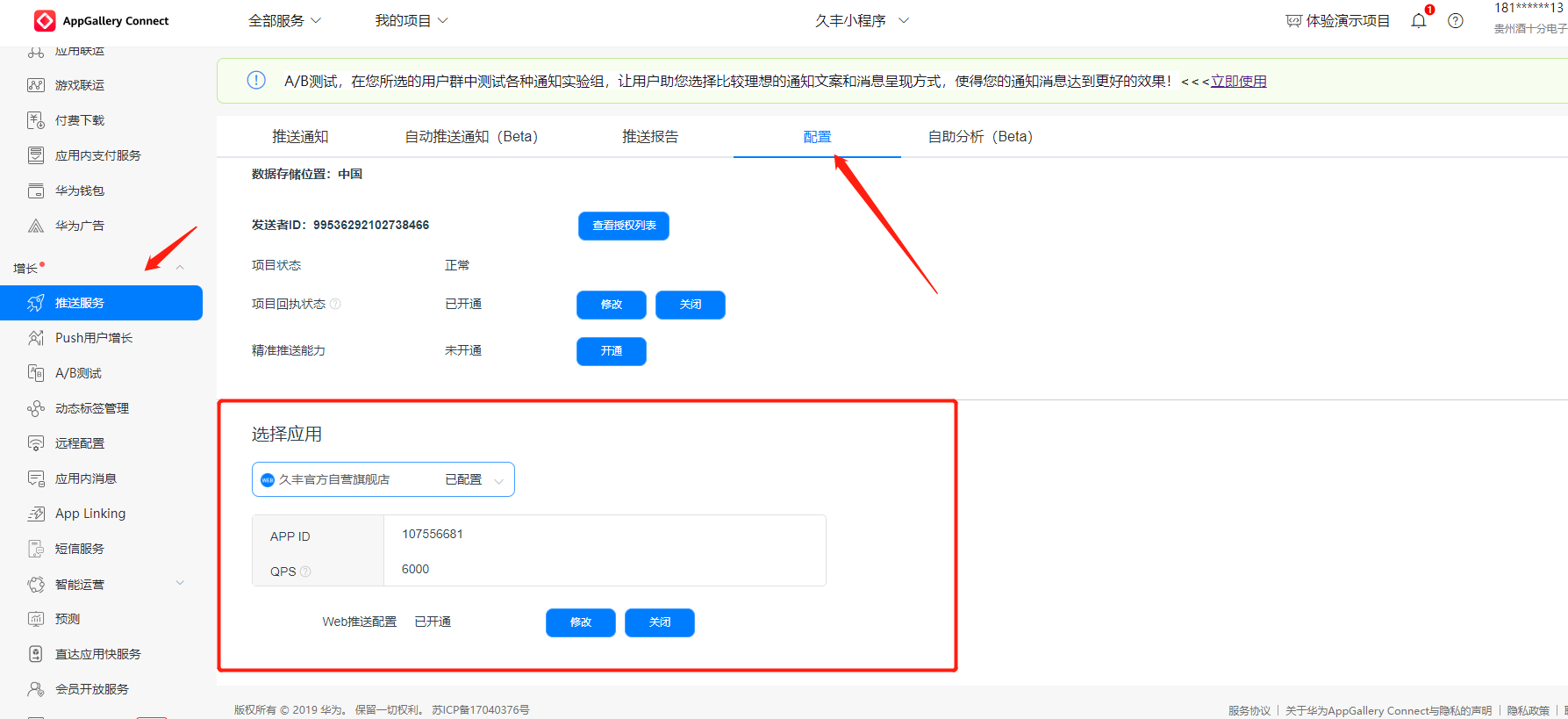Screen dimensions: 1568x719
Task: Open the AppGallery Connect与隐私的声明 footer link
Action: click(1388, 710)
